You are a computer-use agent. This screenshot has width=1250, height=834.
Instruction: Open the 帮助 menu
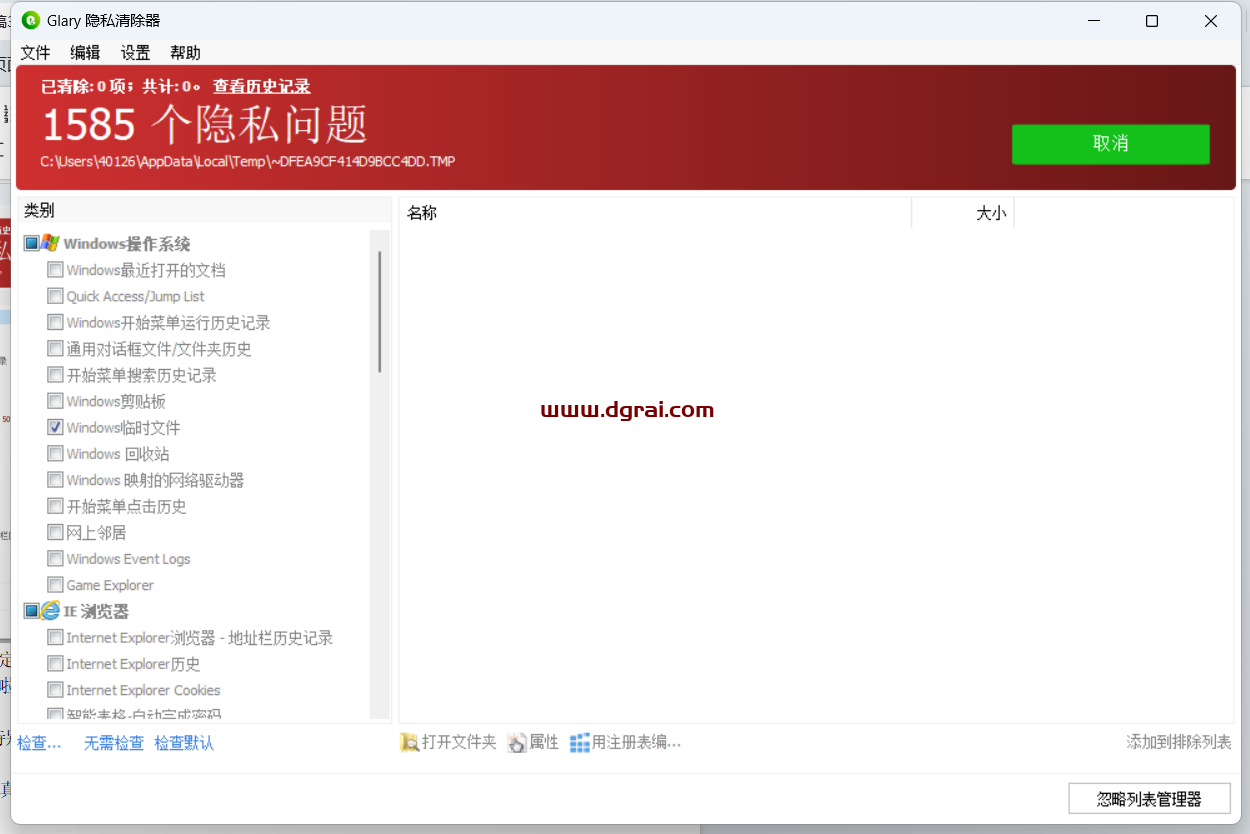(185, 53)
